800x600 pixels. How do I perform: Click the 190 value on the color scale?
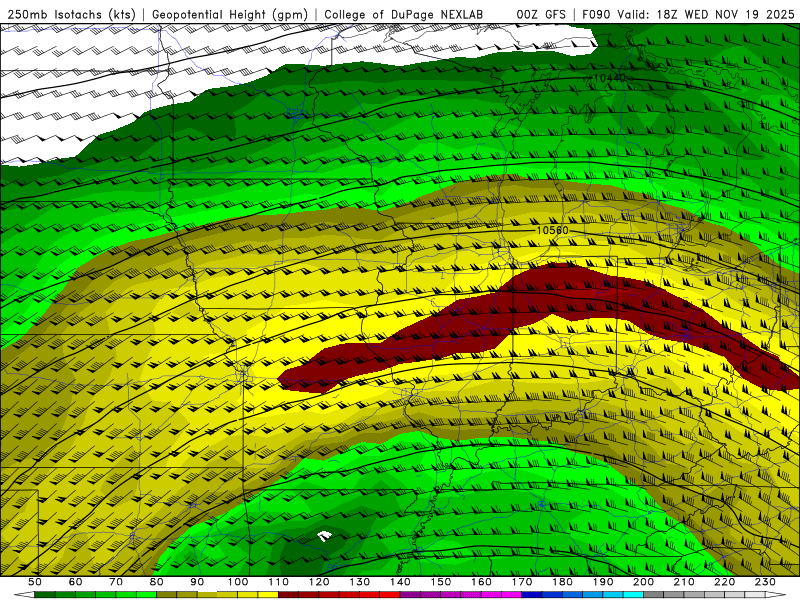604,582
